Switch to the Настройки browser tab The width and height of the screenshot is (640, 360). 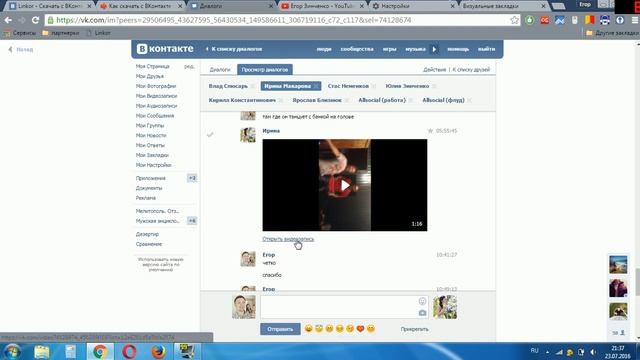(413, 6)
